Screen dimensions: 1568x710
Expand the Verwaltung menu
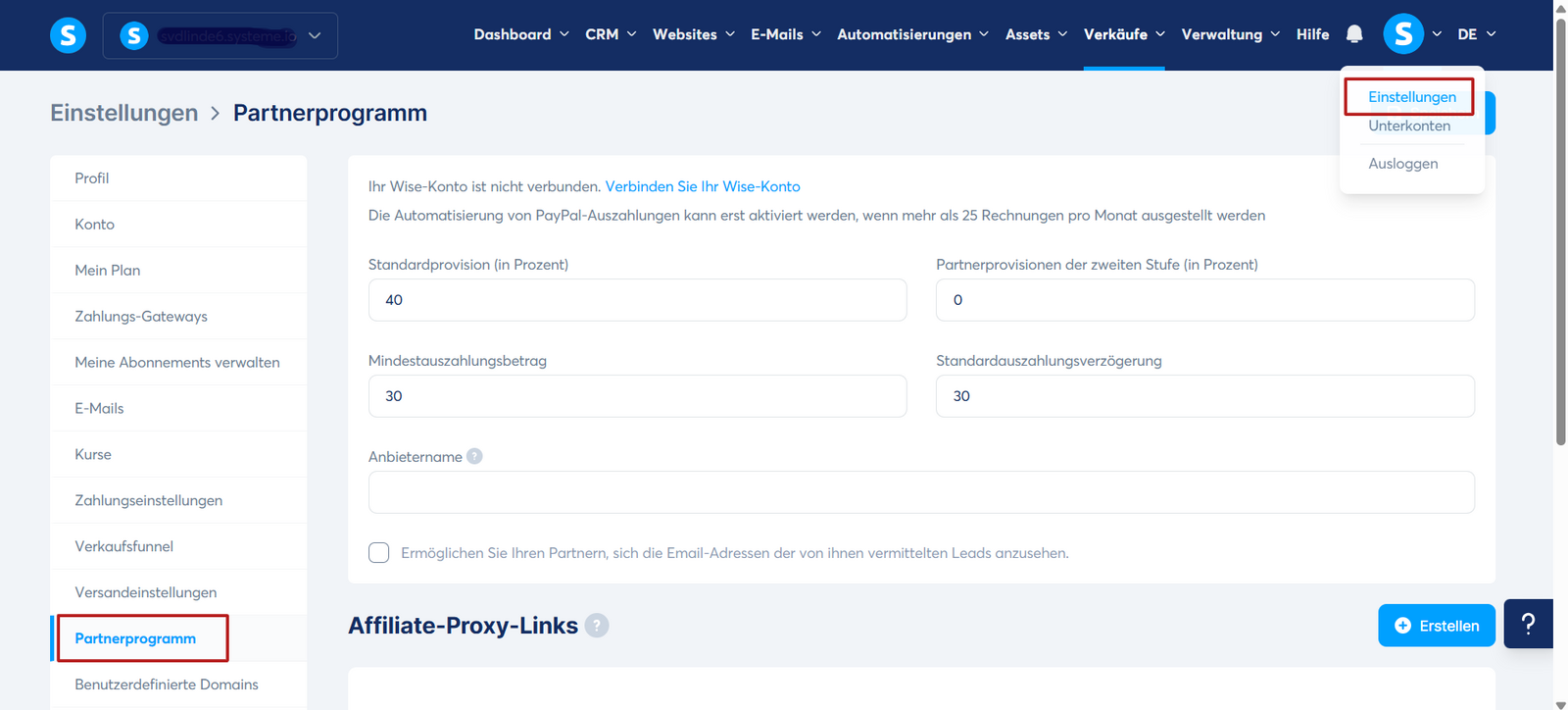(1230, 34)
